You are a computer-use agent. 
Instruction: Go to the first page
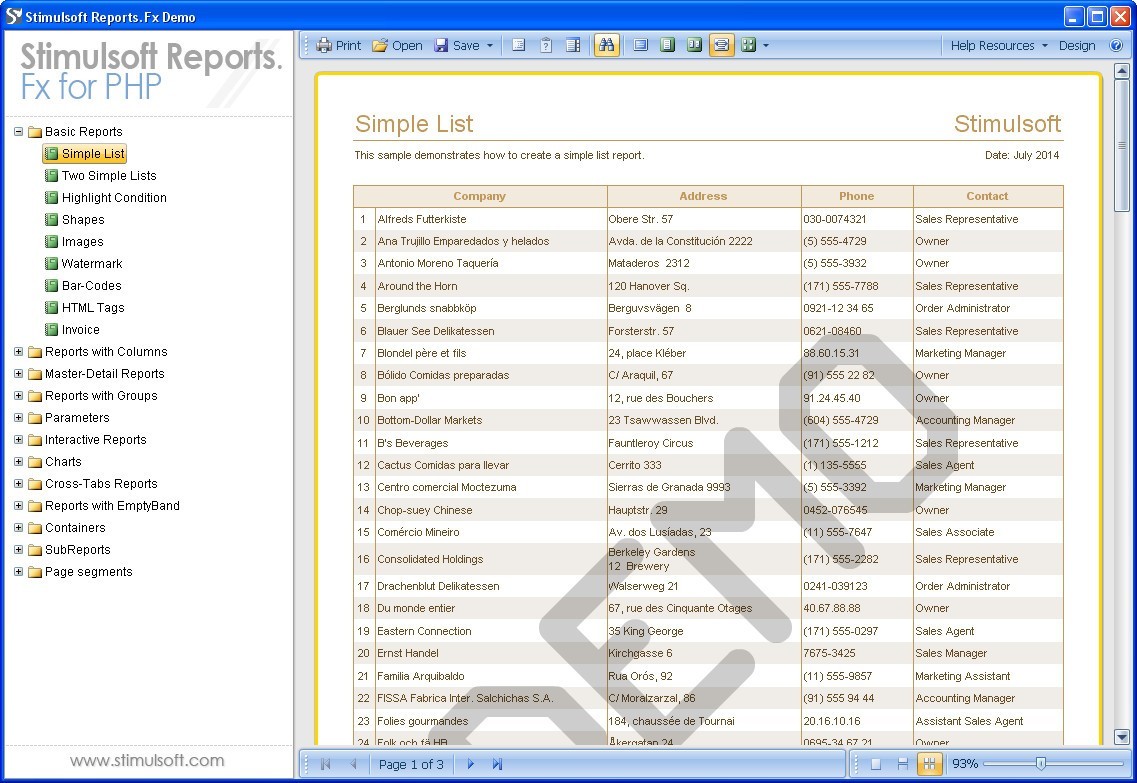click(326, 763)
